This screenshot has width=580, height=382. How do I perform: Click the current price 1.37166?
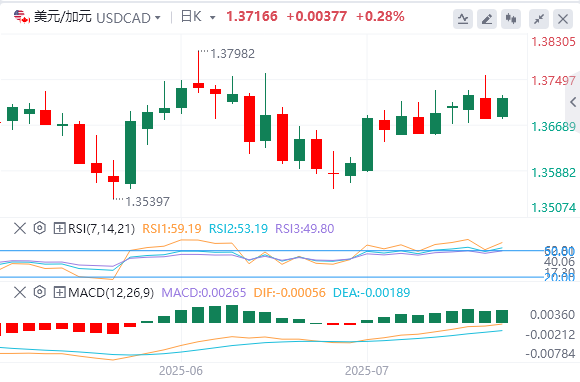(252, 16)
